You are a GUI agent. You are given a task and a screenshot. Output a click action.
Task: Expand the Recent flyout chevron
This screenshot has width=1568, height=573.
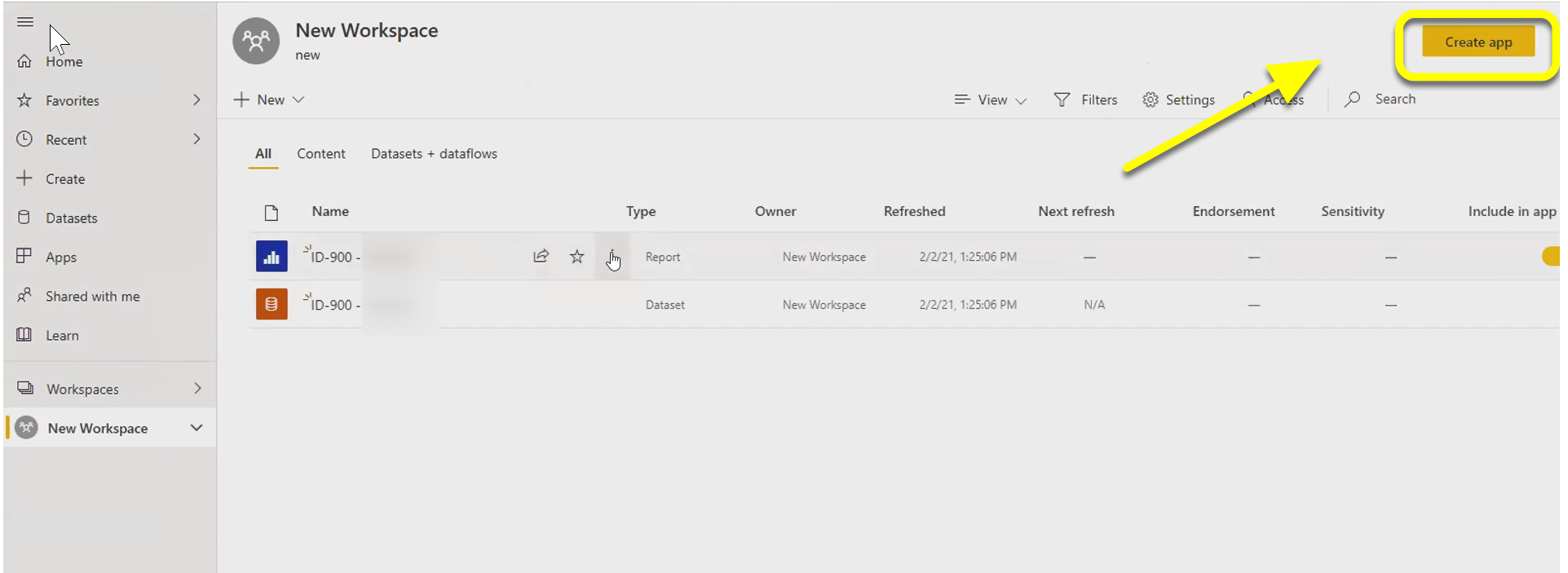197,139
